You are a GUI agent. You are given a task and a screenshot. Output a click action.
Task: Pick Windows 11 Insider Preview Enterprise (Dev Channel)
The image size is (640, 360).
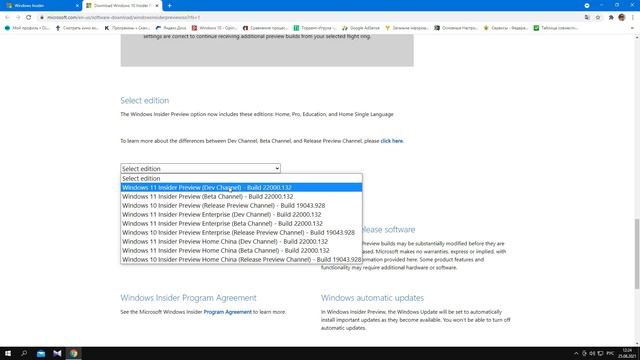tap(241, 214)
